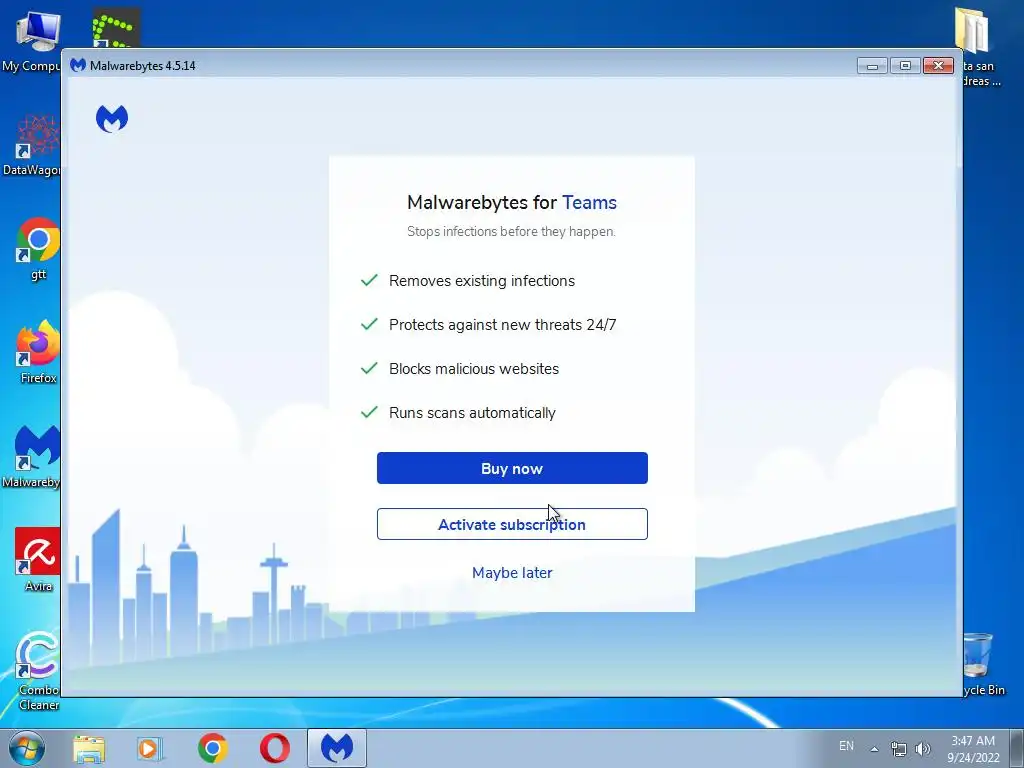
Task: Choose the Maybe later link
Action: (x=512, y=573)
